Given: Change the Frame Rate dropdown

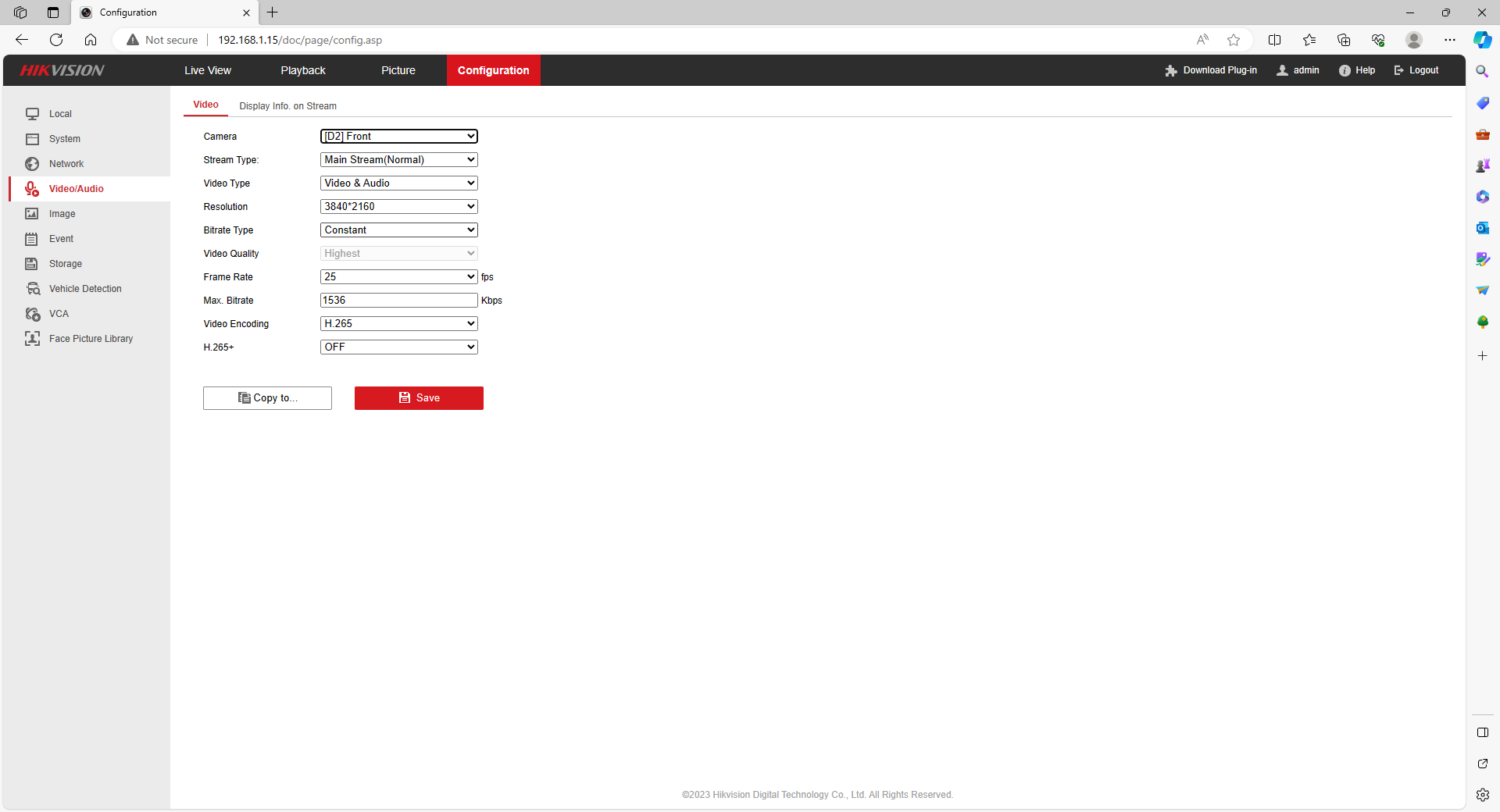Looking at the screenshot, I should [398, 277].
